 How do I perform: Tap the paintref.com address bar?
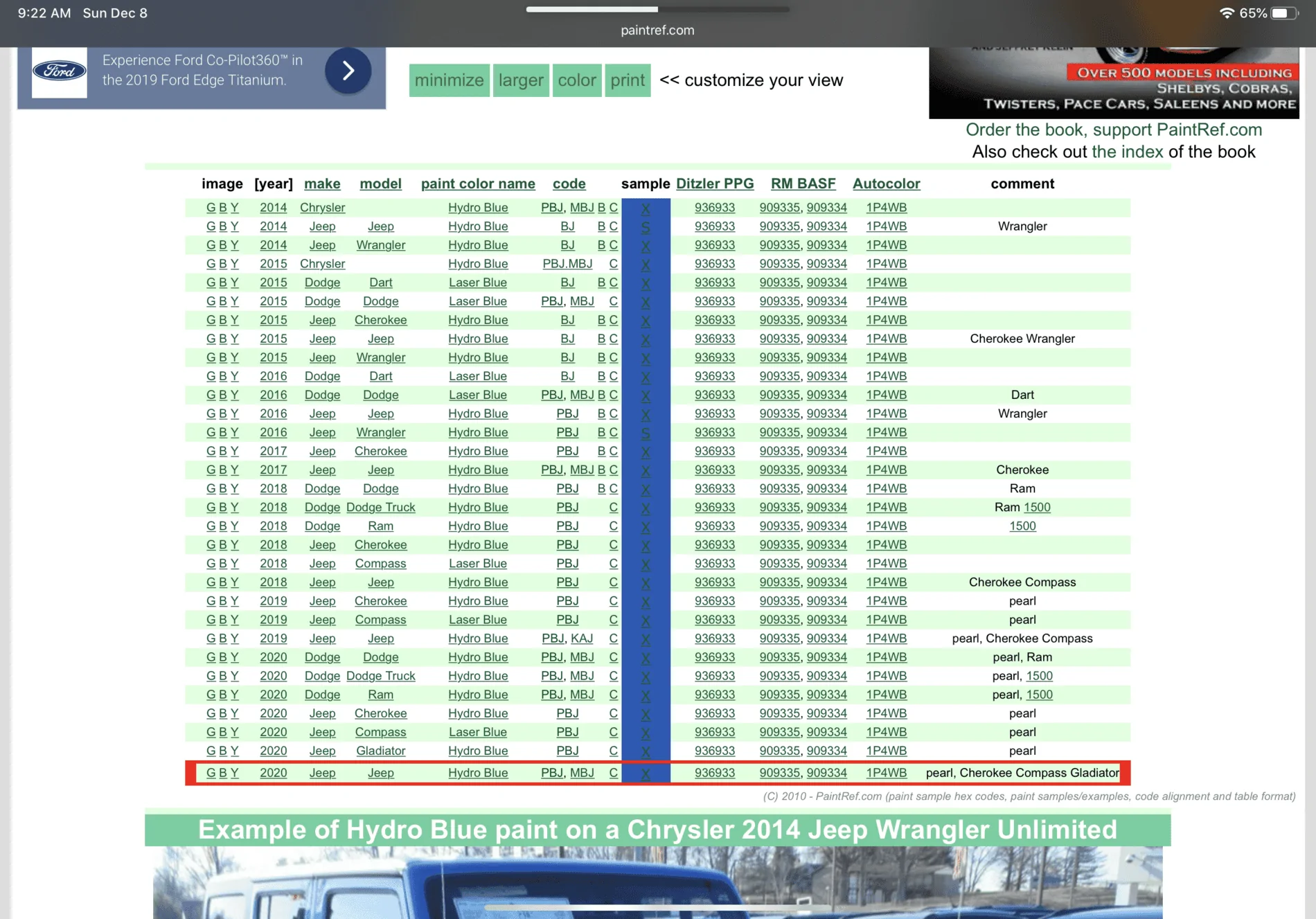click(x=657, y=30)
